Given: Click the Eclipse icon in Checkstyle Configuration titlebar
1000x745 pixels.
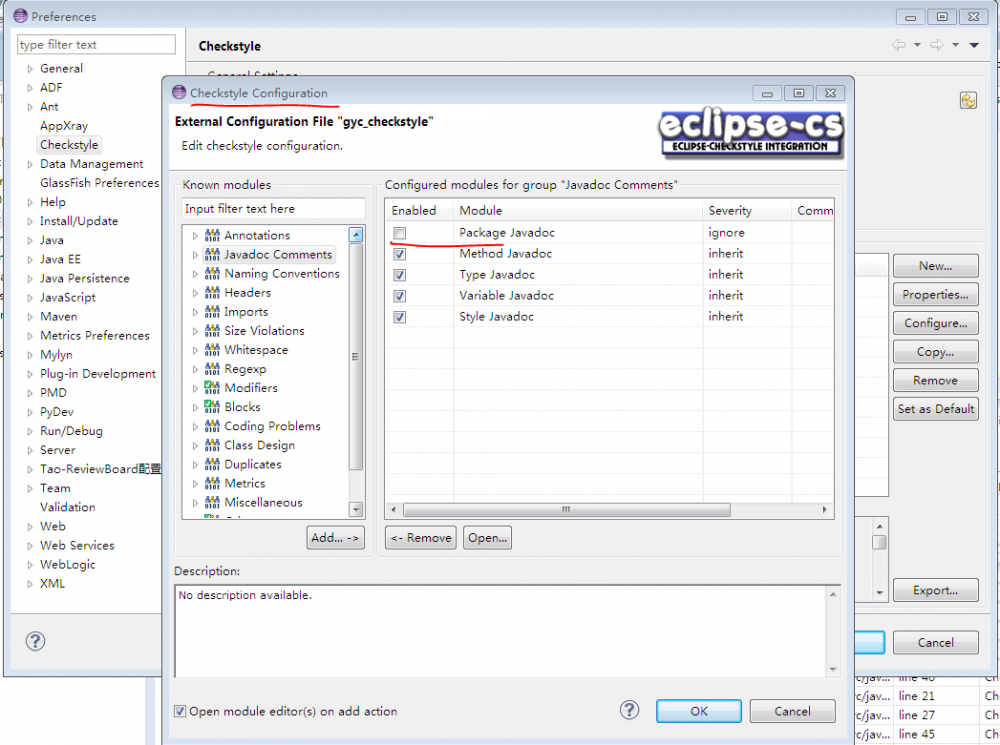Looking at the screenshot, I should [x=179, y=92].
